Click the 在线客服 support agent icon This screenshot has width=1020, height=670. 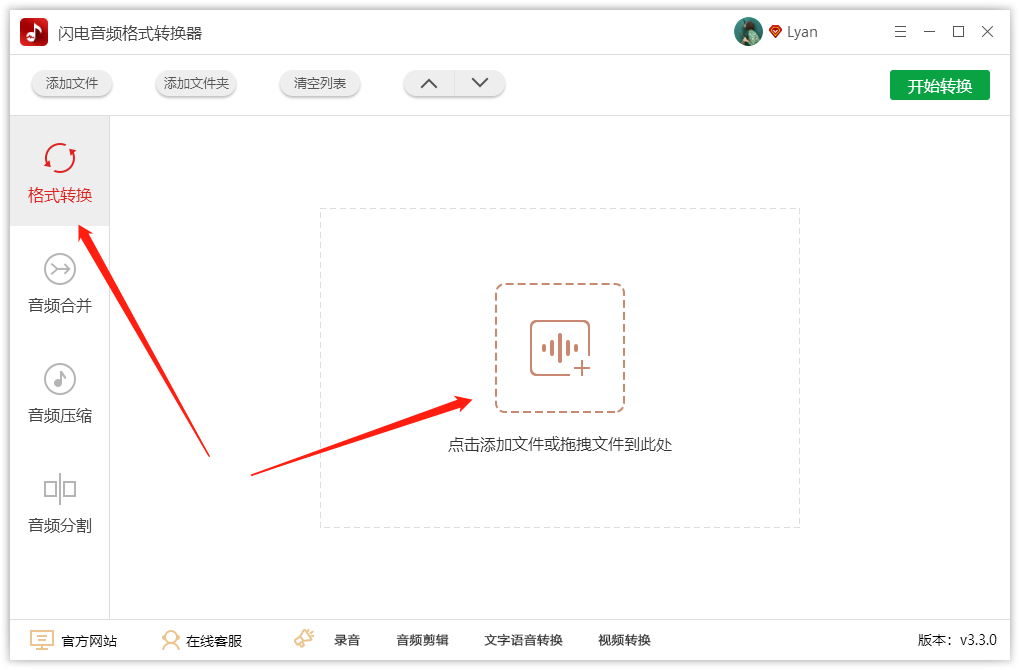tap(171, 640)
